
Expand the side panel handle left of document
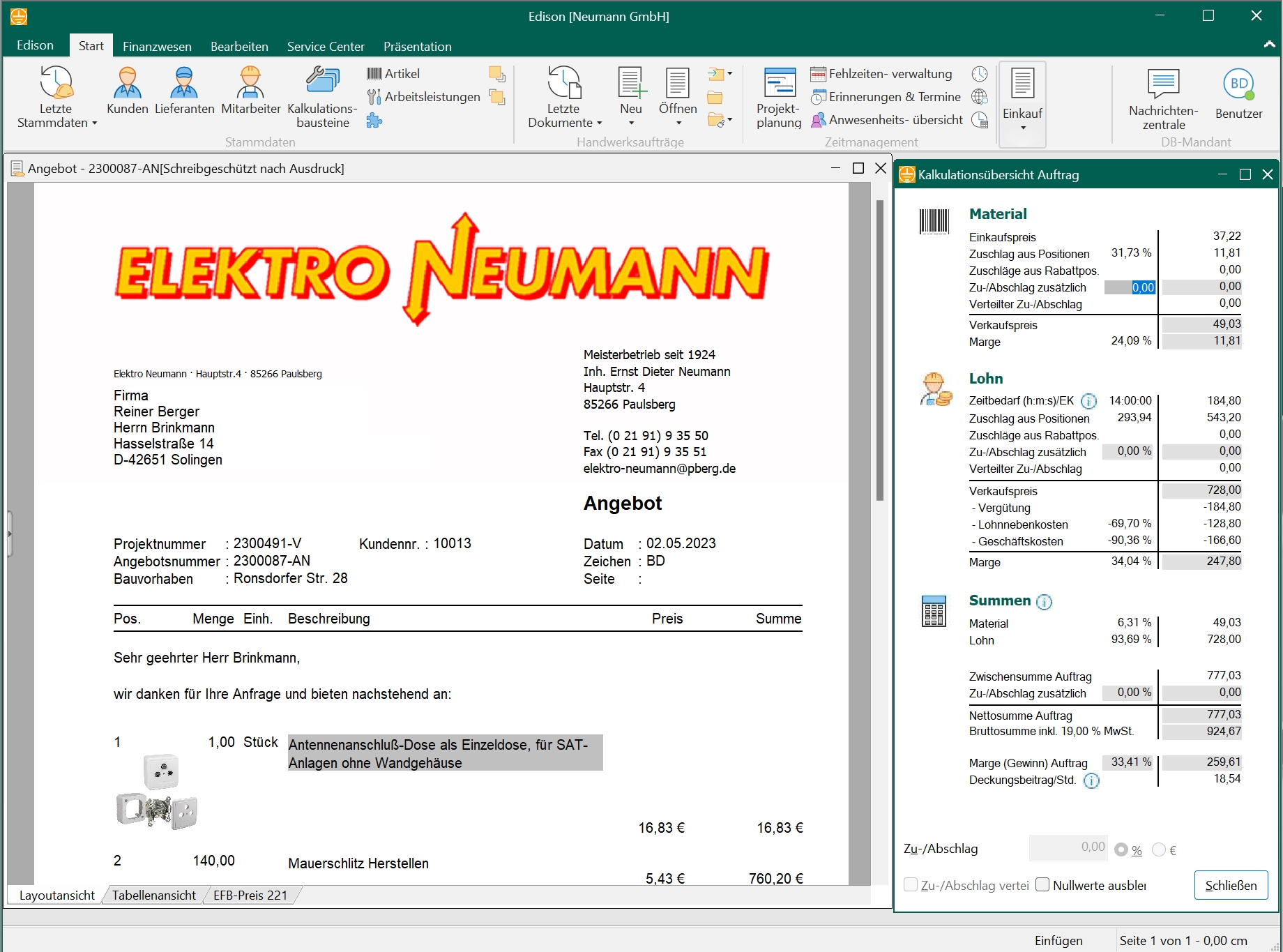10,534
